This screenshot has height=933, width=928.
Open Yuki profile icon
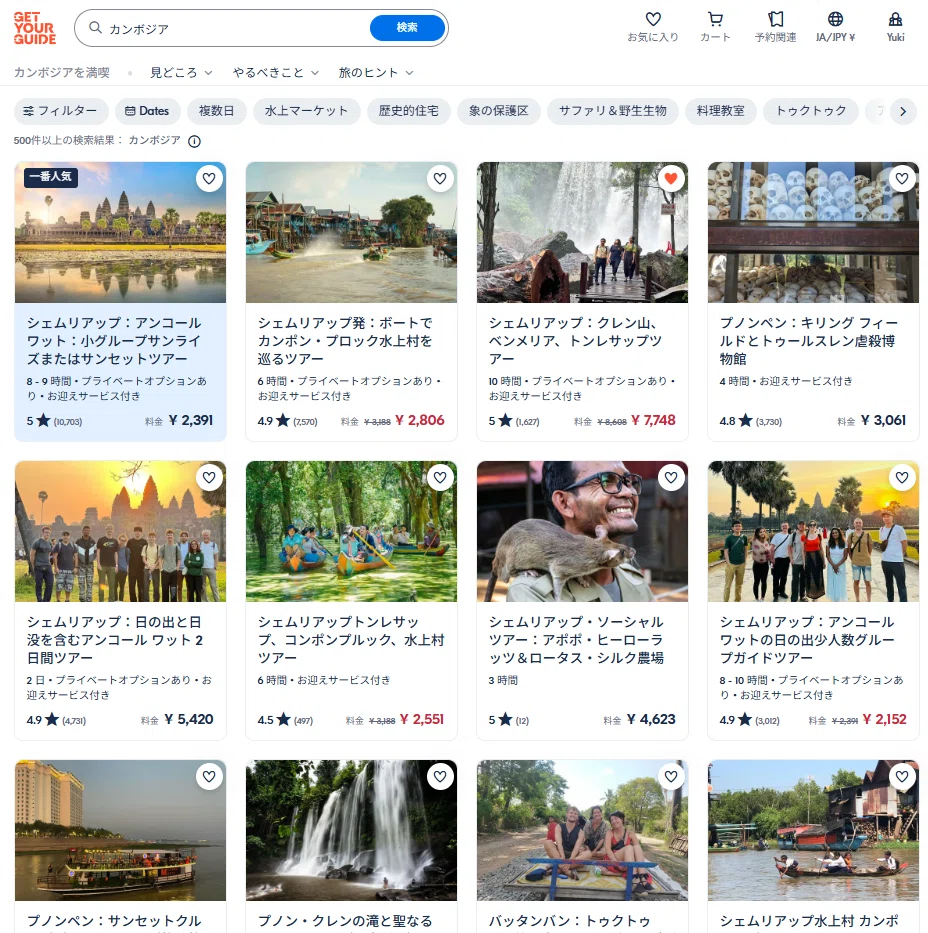pyautogui.click(x=895, y=19)
